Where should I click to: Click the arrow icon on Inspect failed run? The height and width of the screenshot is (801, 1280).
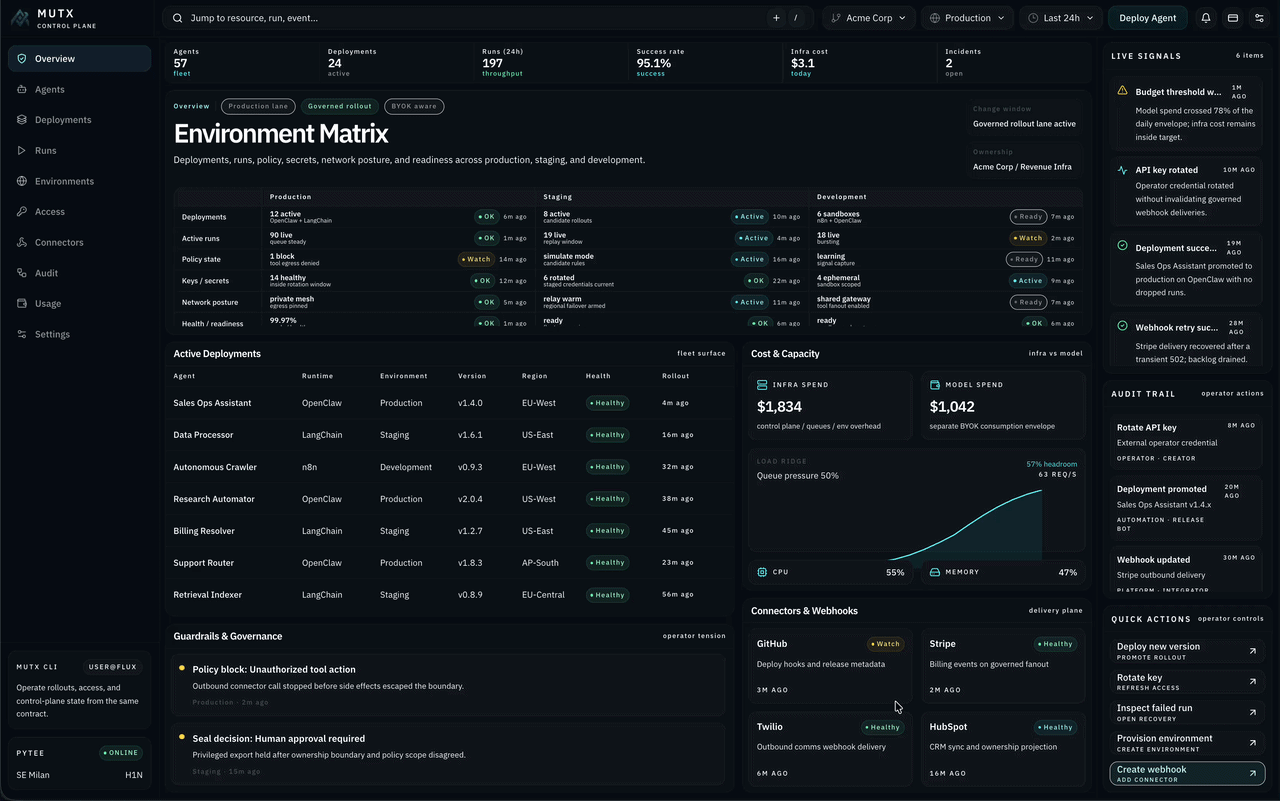[1253, 712]
